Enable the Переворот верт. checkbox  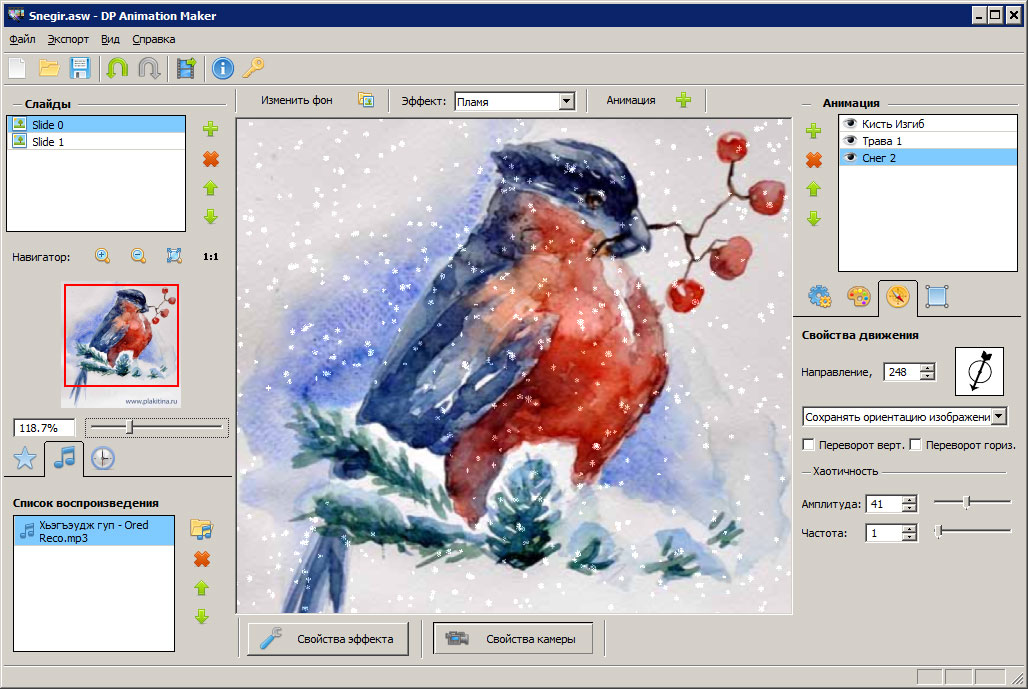[808, 444]
